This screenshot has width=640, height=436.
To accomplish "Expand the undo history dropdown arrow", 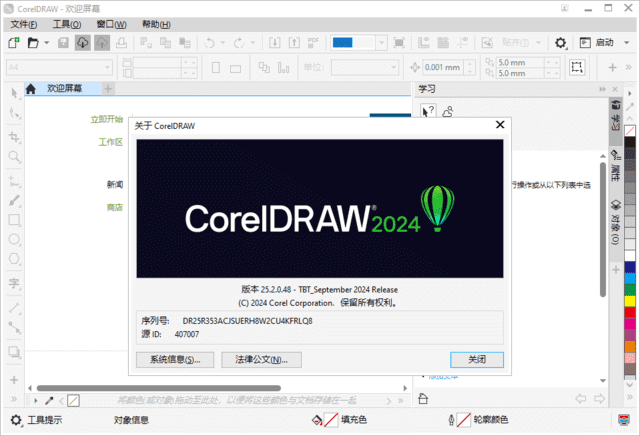I will pyautogui.click(x=223, y=42).
